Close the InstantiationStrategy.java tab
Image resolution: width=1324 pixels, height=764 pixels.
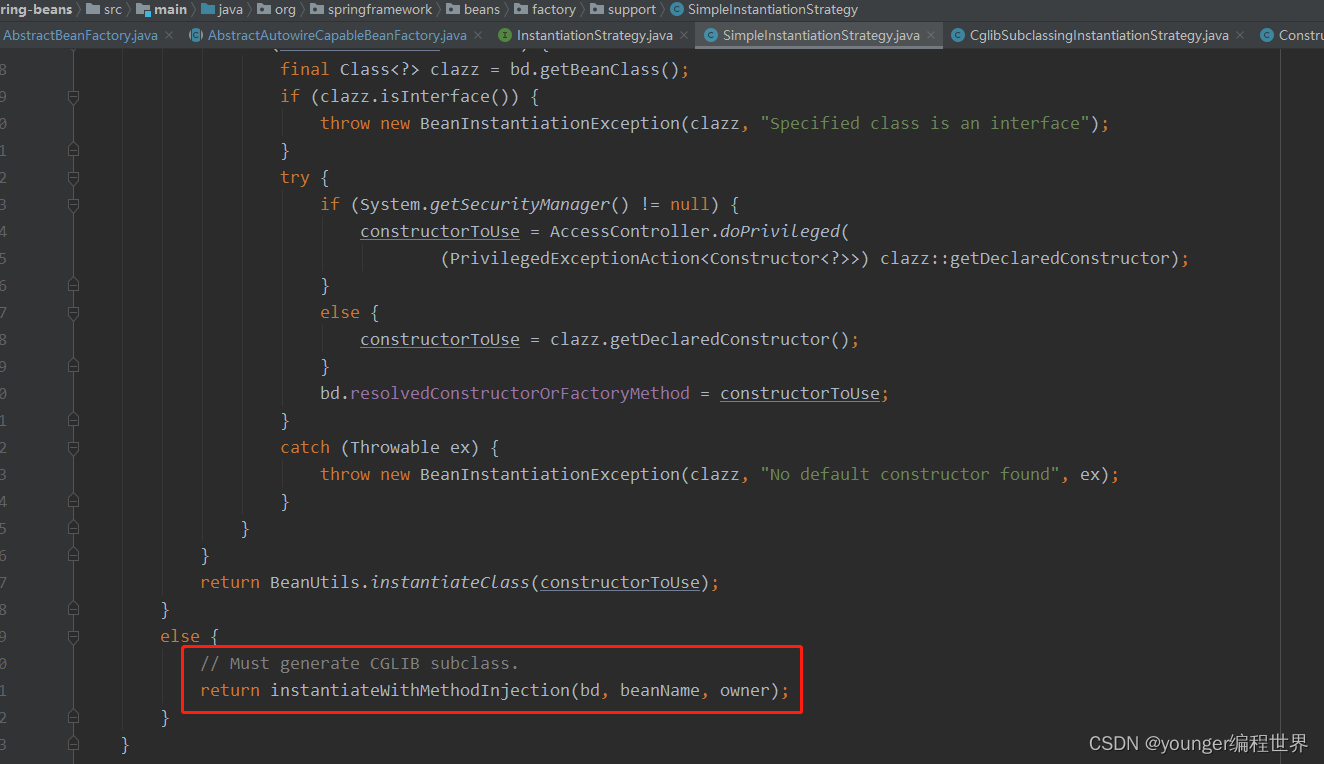click(x=683, y=35)
